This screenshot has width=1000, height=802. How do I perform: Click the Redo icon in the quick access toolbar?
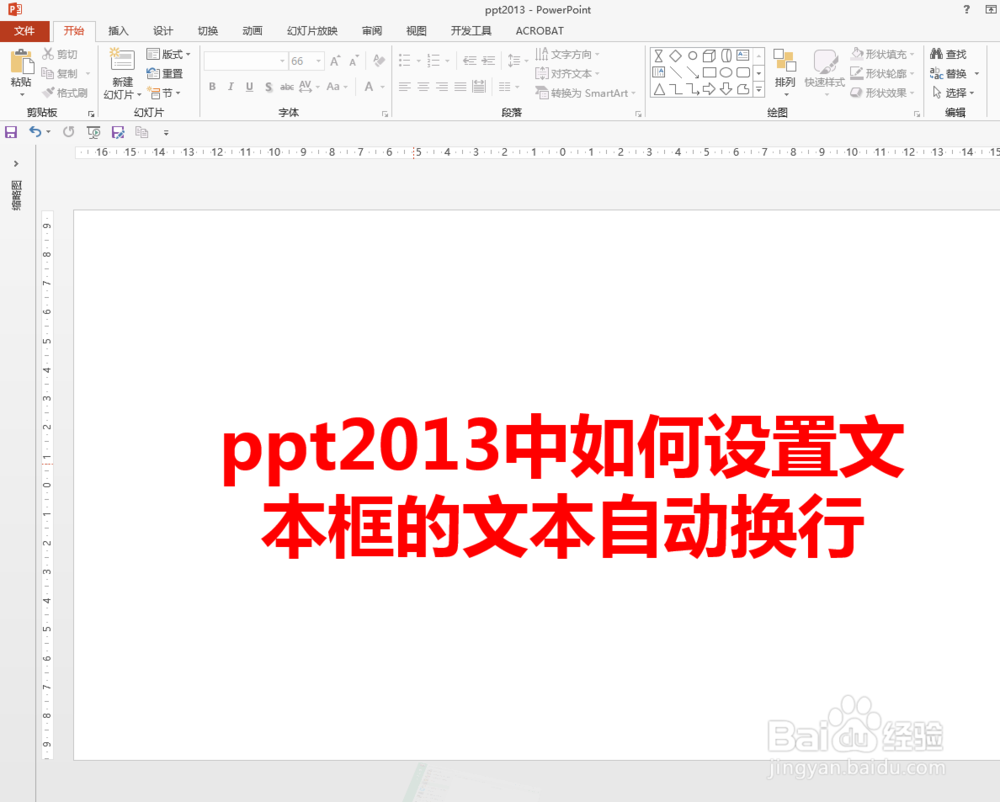pyautogui.click(x=68, y=132)
